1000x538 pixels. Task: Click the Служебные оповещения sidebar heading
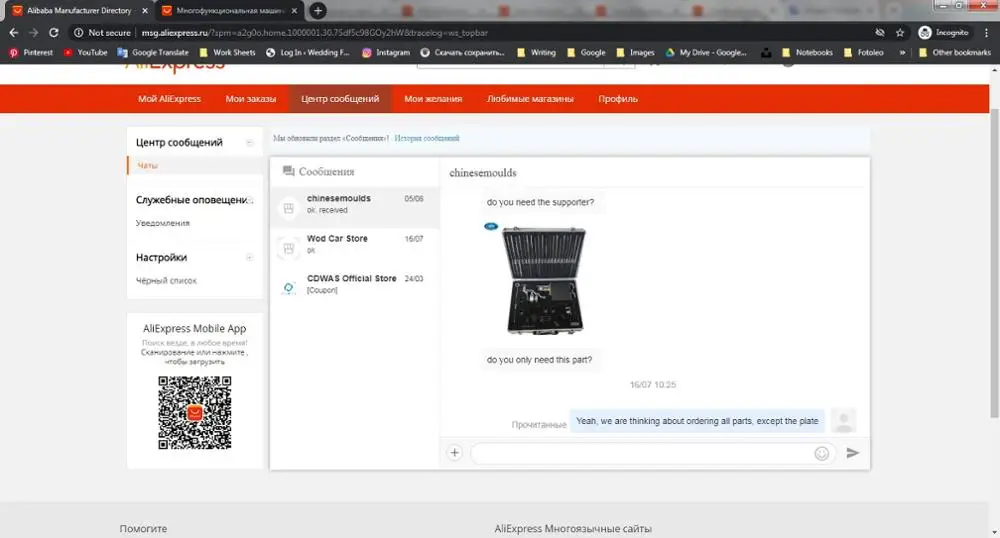(x=191, y=200)
